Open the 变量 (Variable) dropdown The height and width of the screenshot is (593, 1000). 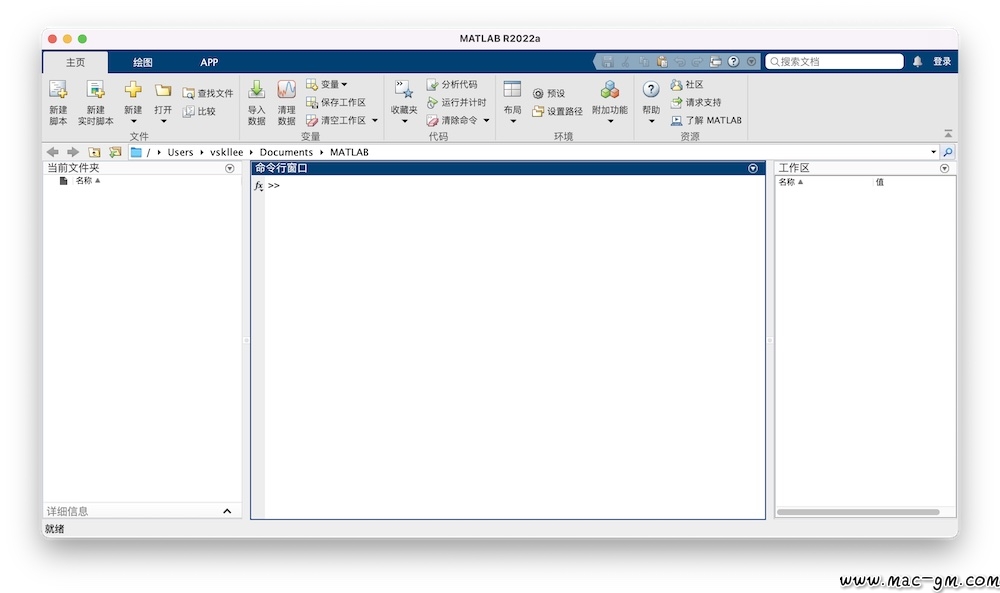pyautogui.click(x=327, y=84)
